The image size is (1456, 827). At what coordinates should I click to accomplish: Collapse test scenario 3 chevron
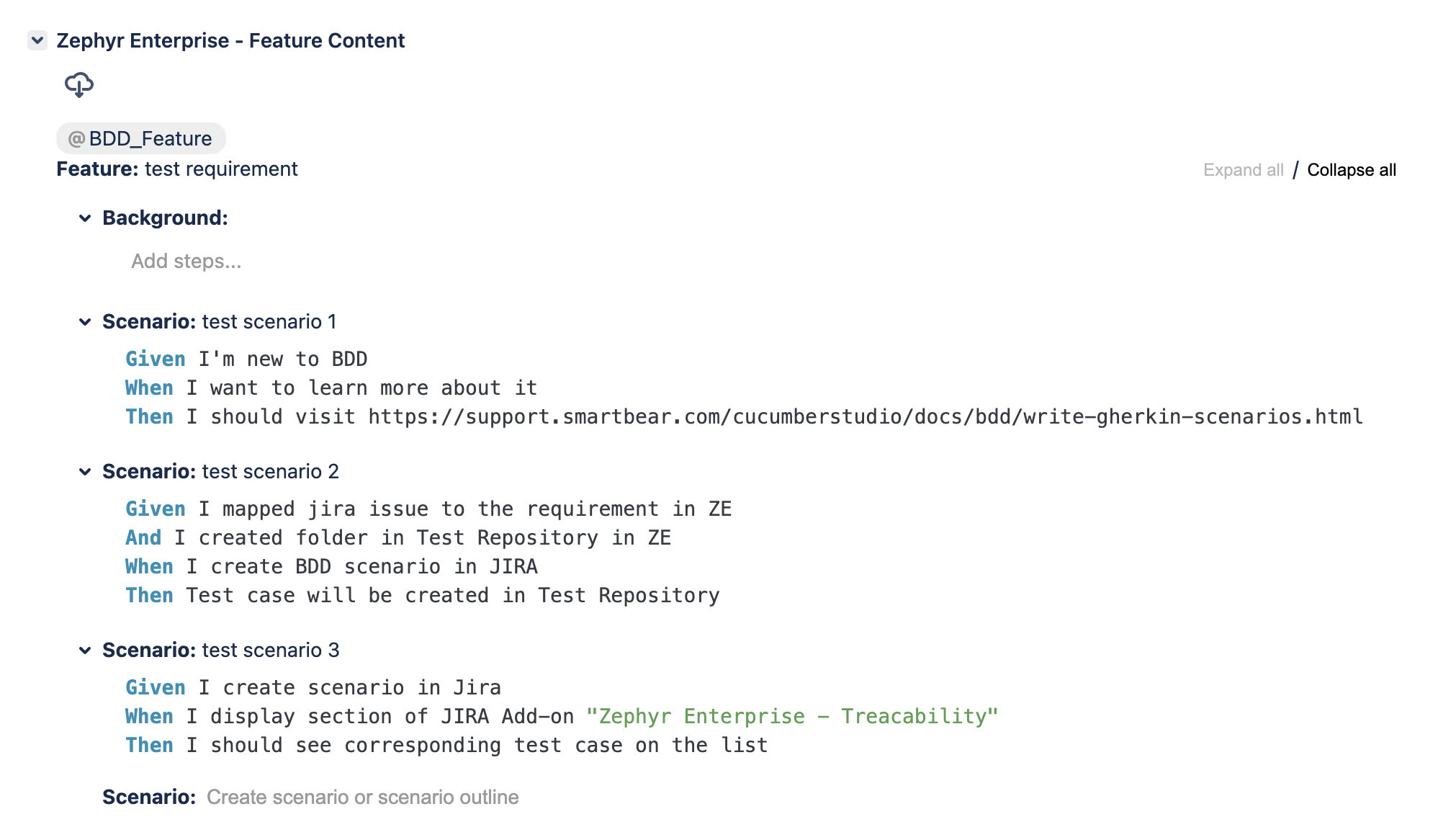click(x=85, y=651)
